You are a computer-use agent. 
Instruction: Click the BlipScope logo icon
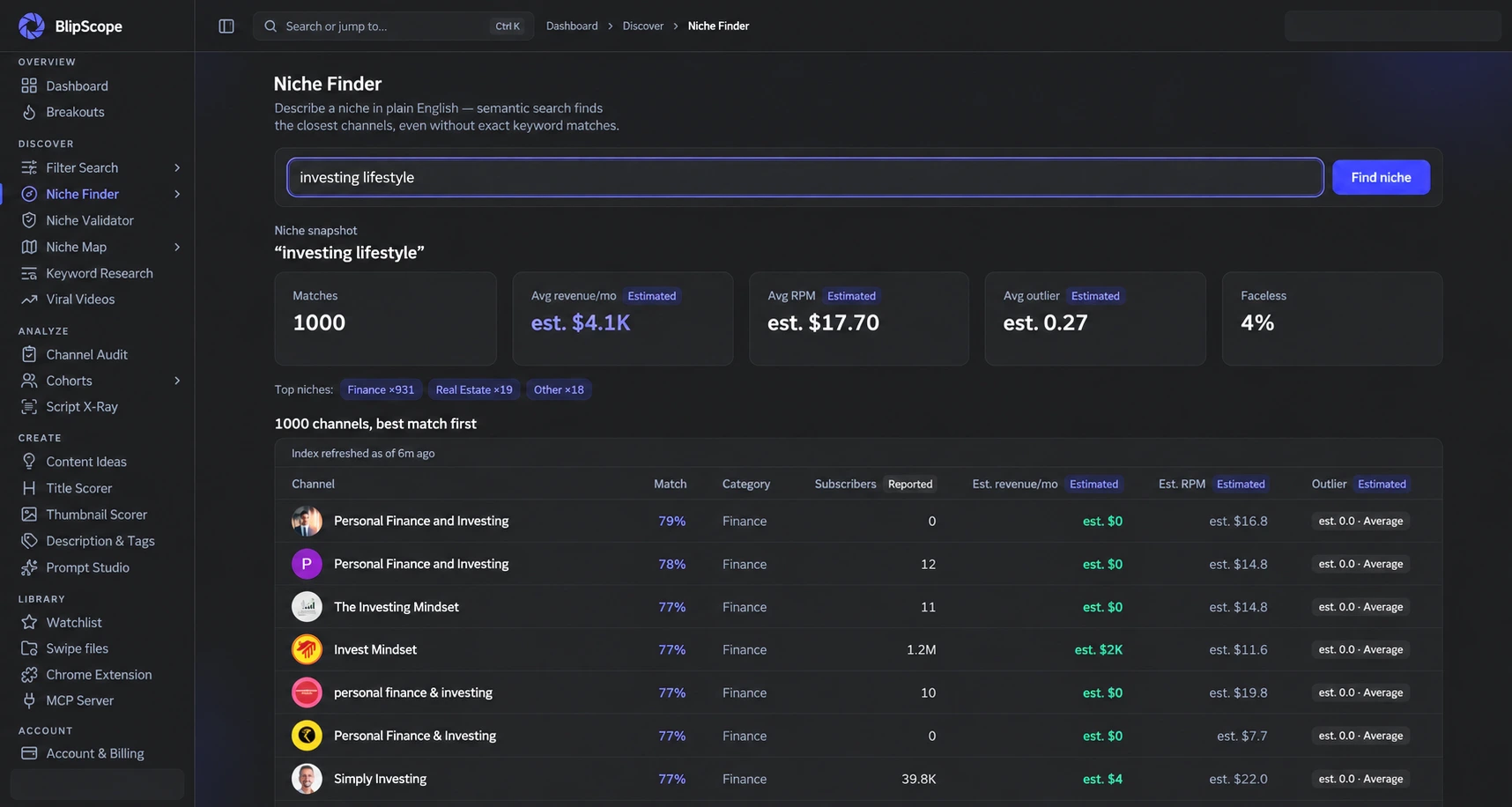point(32,26)
